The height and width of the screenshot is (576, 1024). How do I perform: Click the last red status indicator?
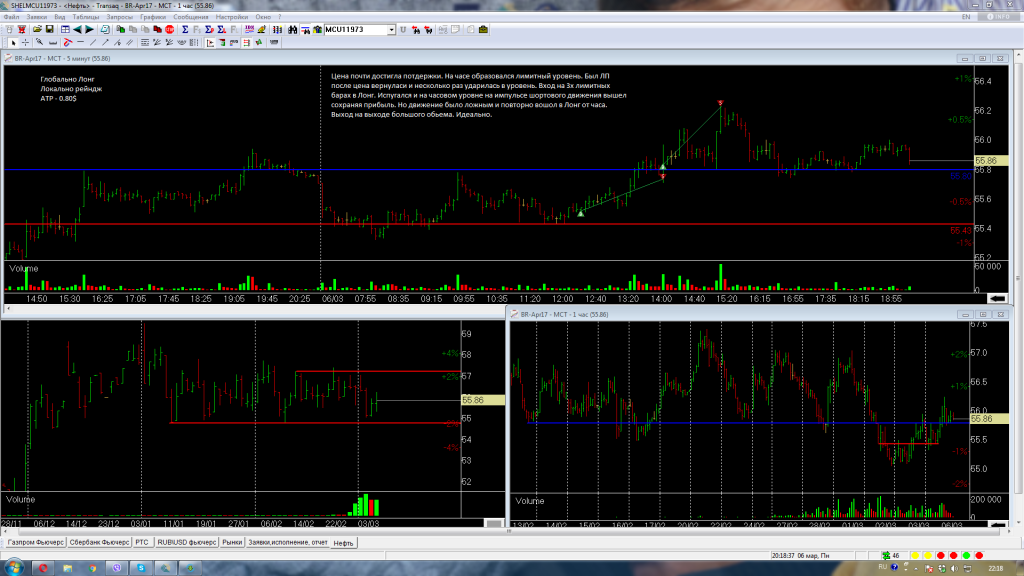pos(979,555)
